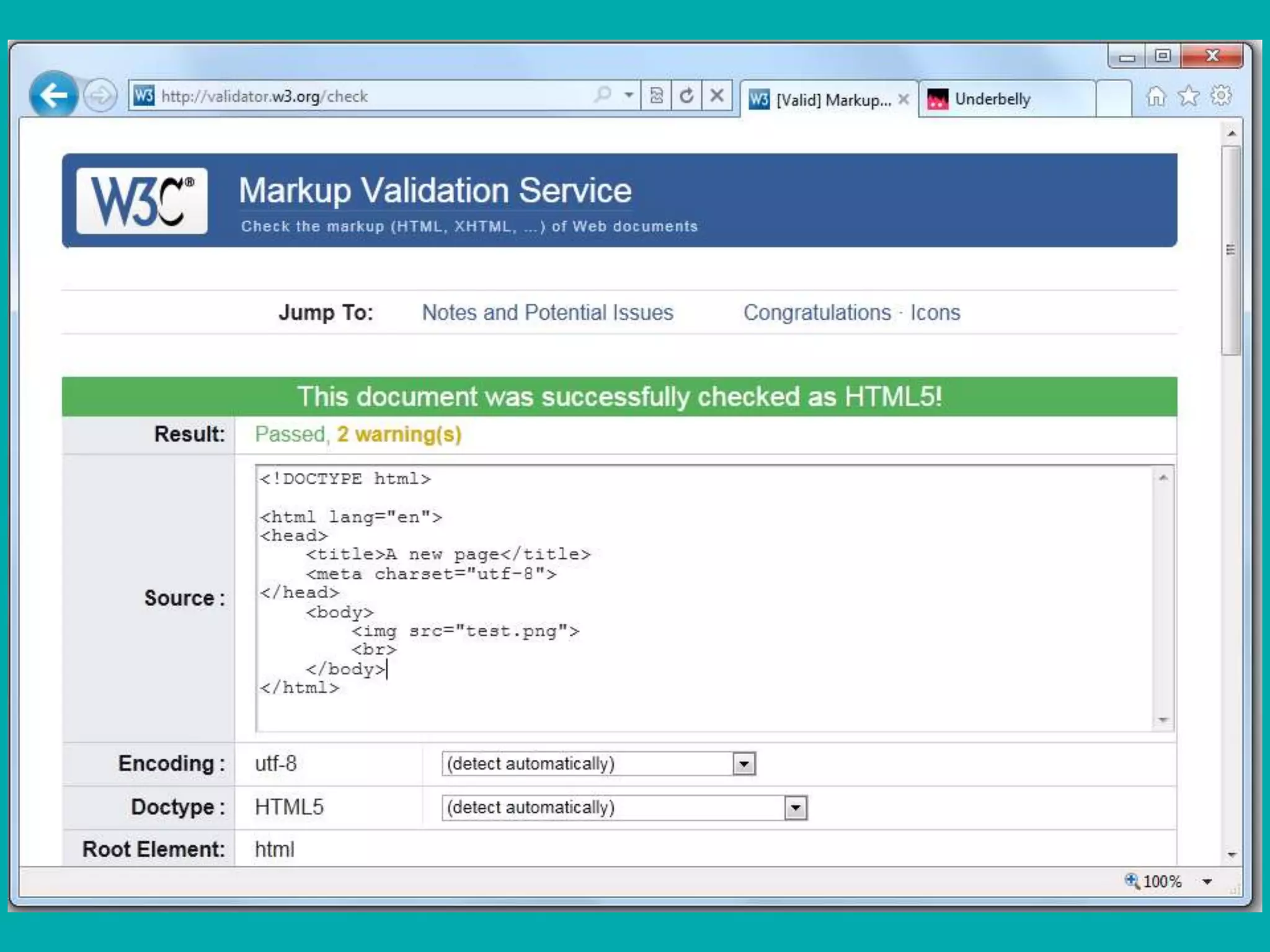Open the browser home icon

coord(1156,96)
